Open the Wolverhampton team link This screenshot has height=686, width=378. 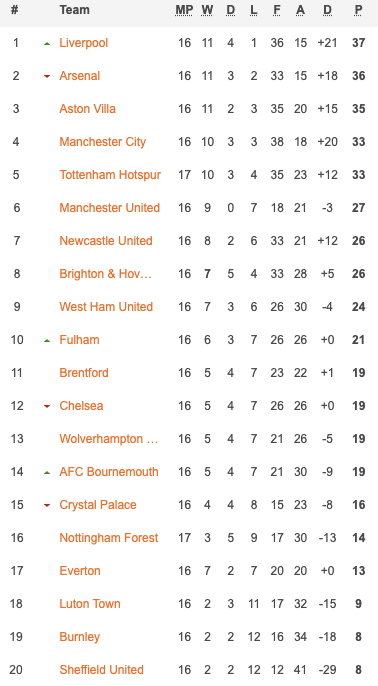click(108, 439)
